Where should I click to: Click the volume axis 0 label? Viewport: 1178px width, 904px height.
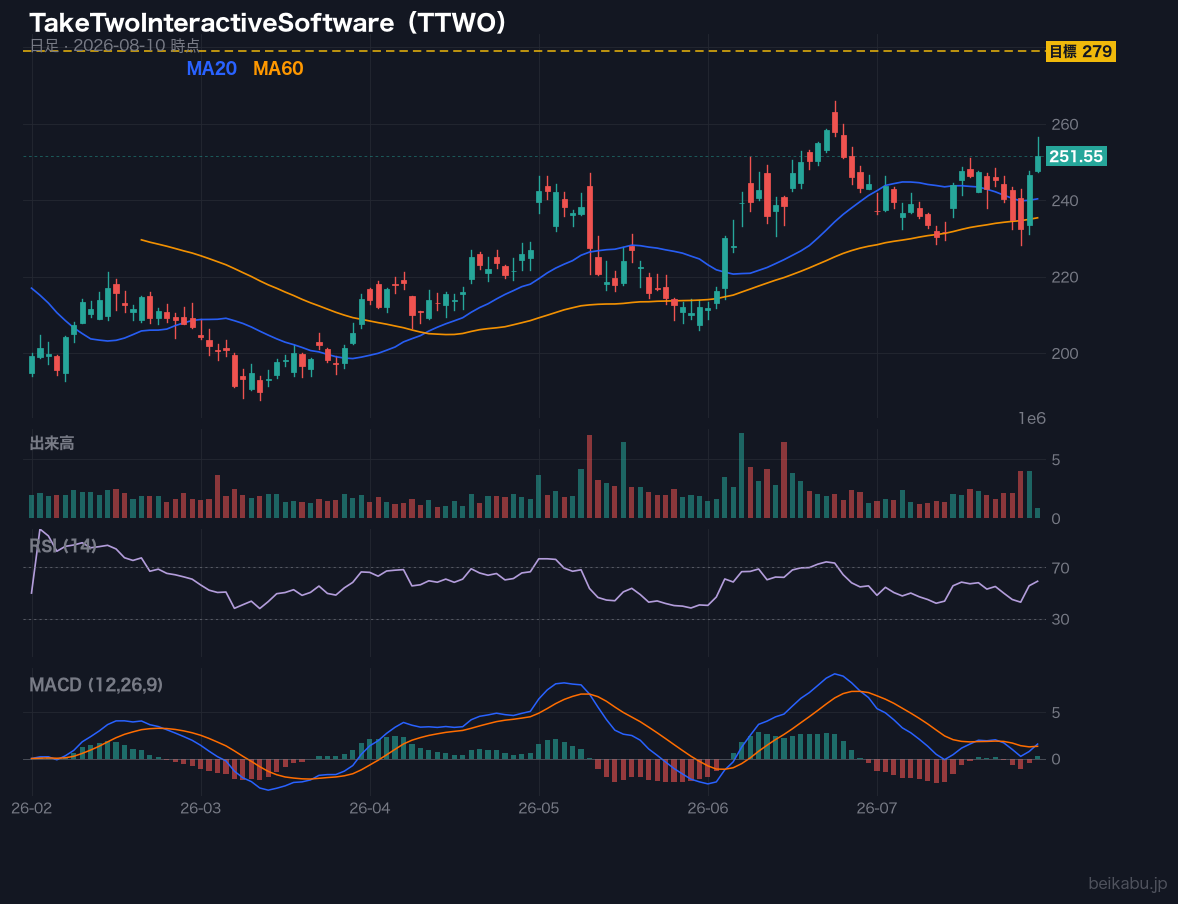(1056, 519)
